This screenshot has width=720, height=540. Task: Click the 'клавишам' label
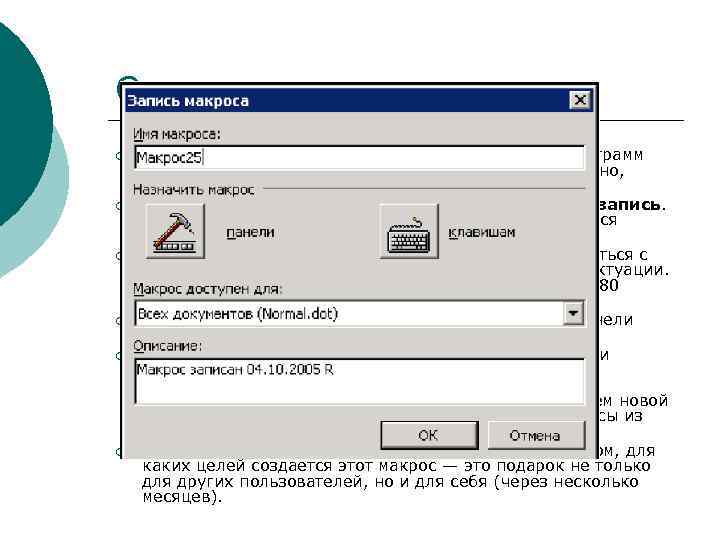[482, 232]
